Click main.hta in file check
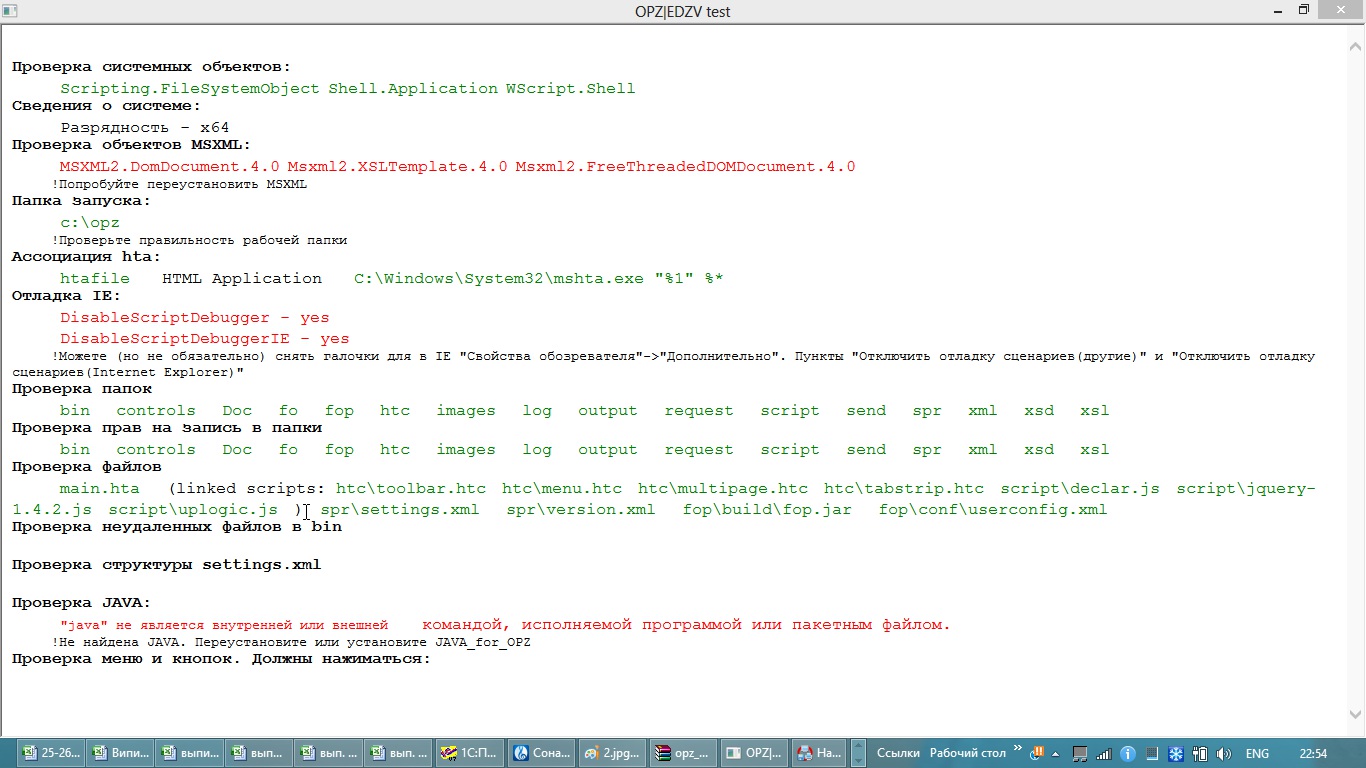 tap(100, 488)
